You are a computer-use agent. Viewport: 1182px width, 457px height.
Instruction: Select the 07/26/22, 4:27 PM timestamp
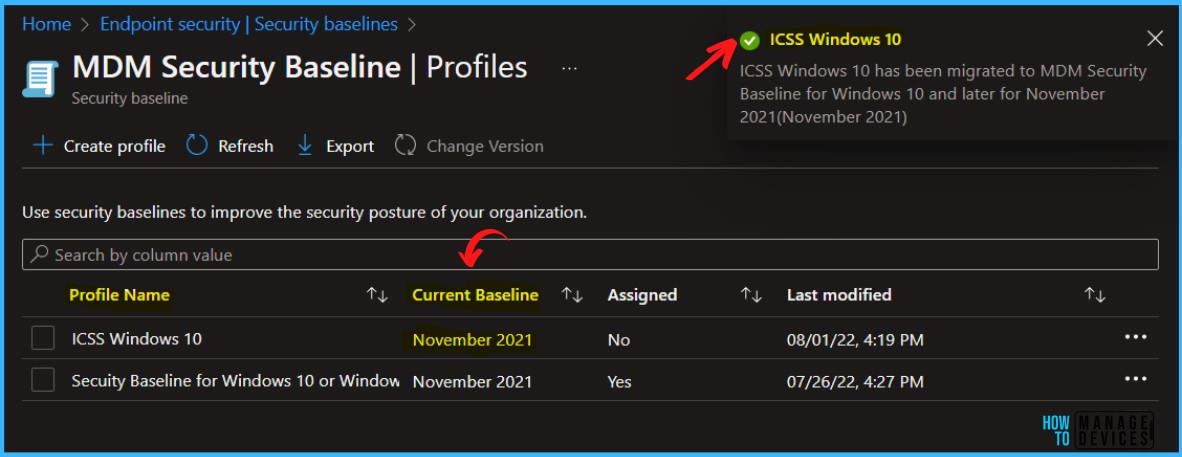(855, 382)
